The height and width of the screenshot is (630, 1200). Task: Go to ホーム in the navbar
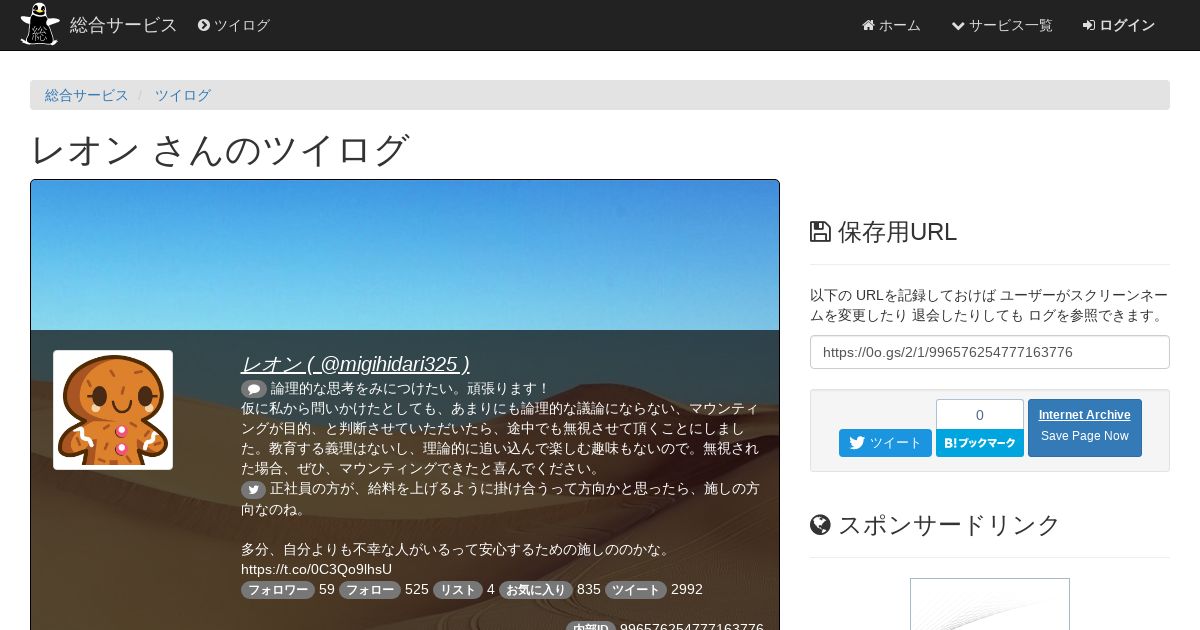click(891, 25)
